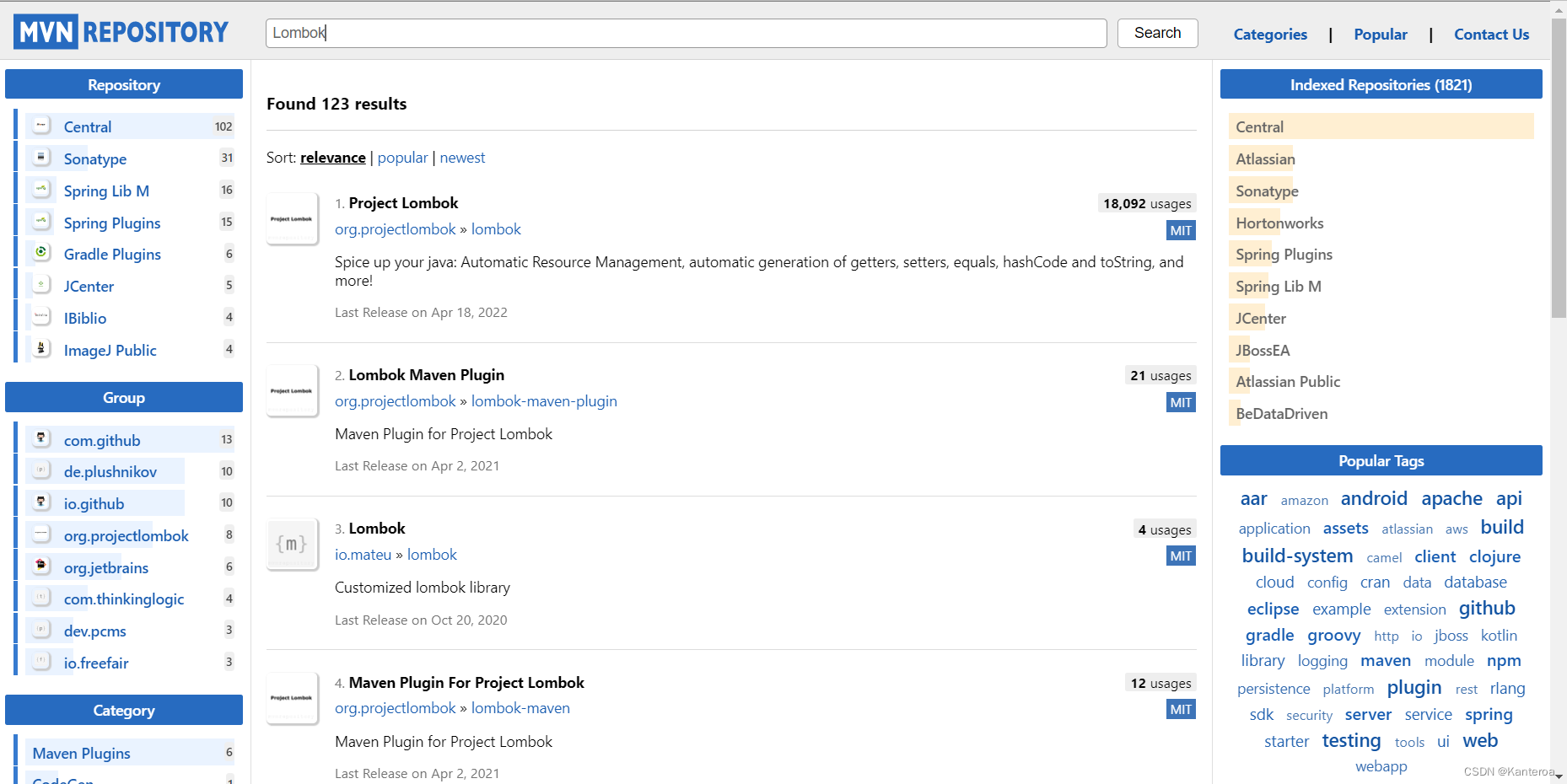Image resolution: width=1567 pixels, height=784 pixels.
Task: Click the kotlin popular tag
Action: (1499, 636)
